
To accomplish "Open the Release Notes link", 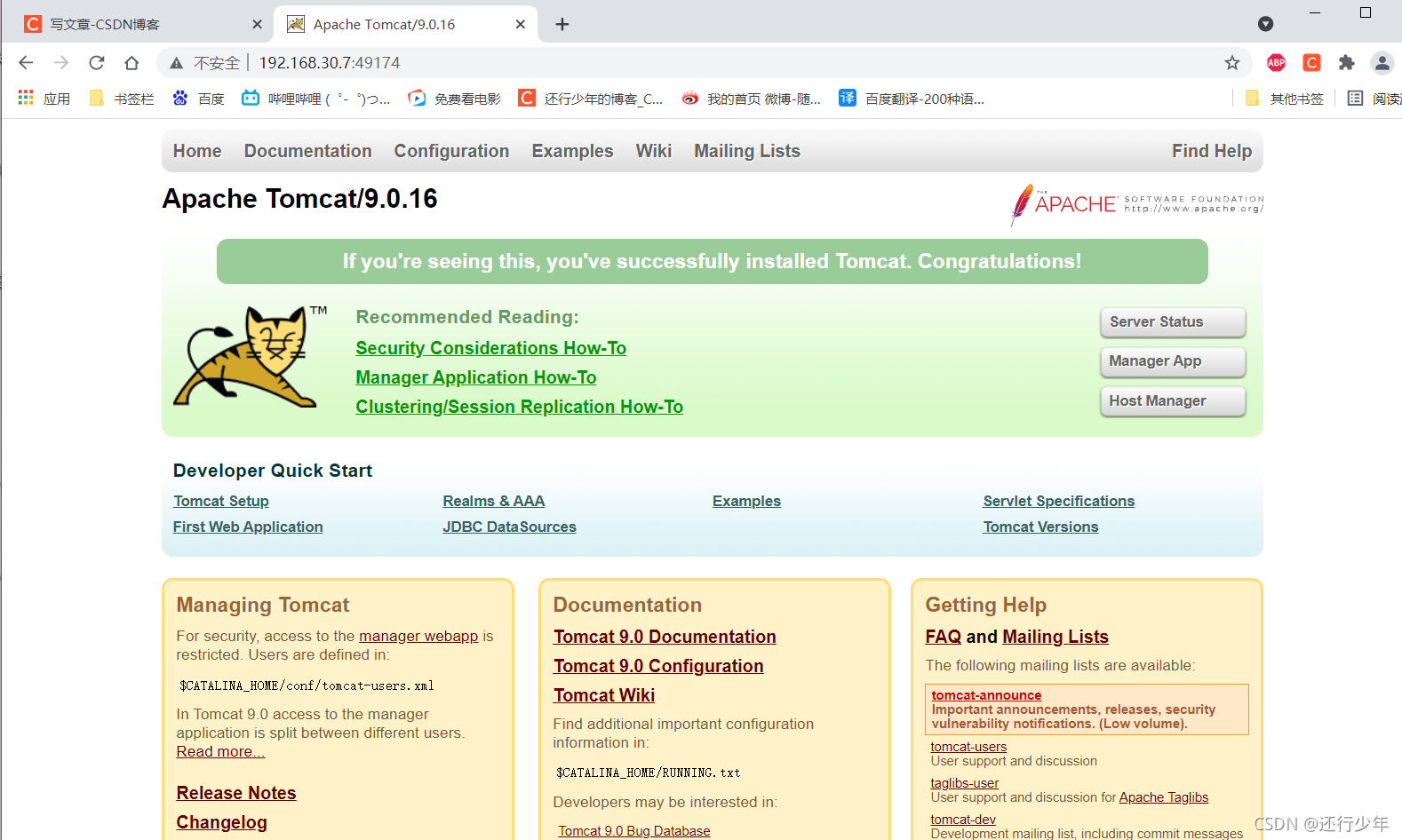I will pyautogui.click(x=236, y=793).
